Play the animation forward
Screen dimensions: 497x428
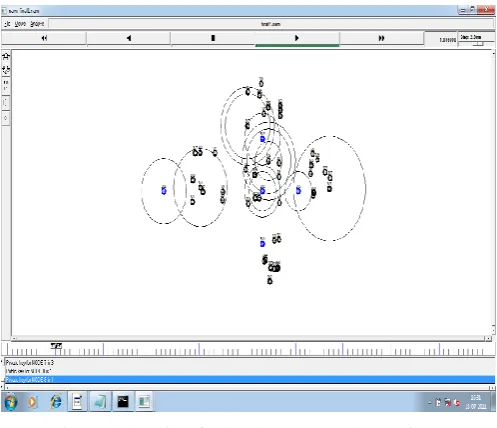[x=297, y=38]
